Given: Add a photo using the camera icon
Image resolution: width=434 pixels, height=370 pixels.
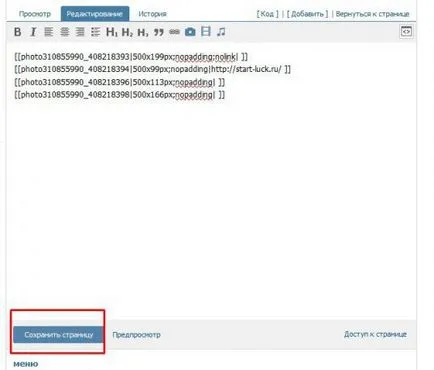Looking at the screenshot, I should coord(190,32).
